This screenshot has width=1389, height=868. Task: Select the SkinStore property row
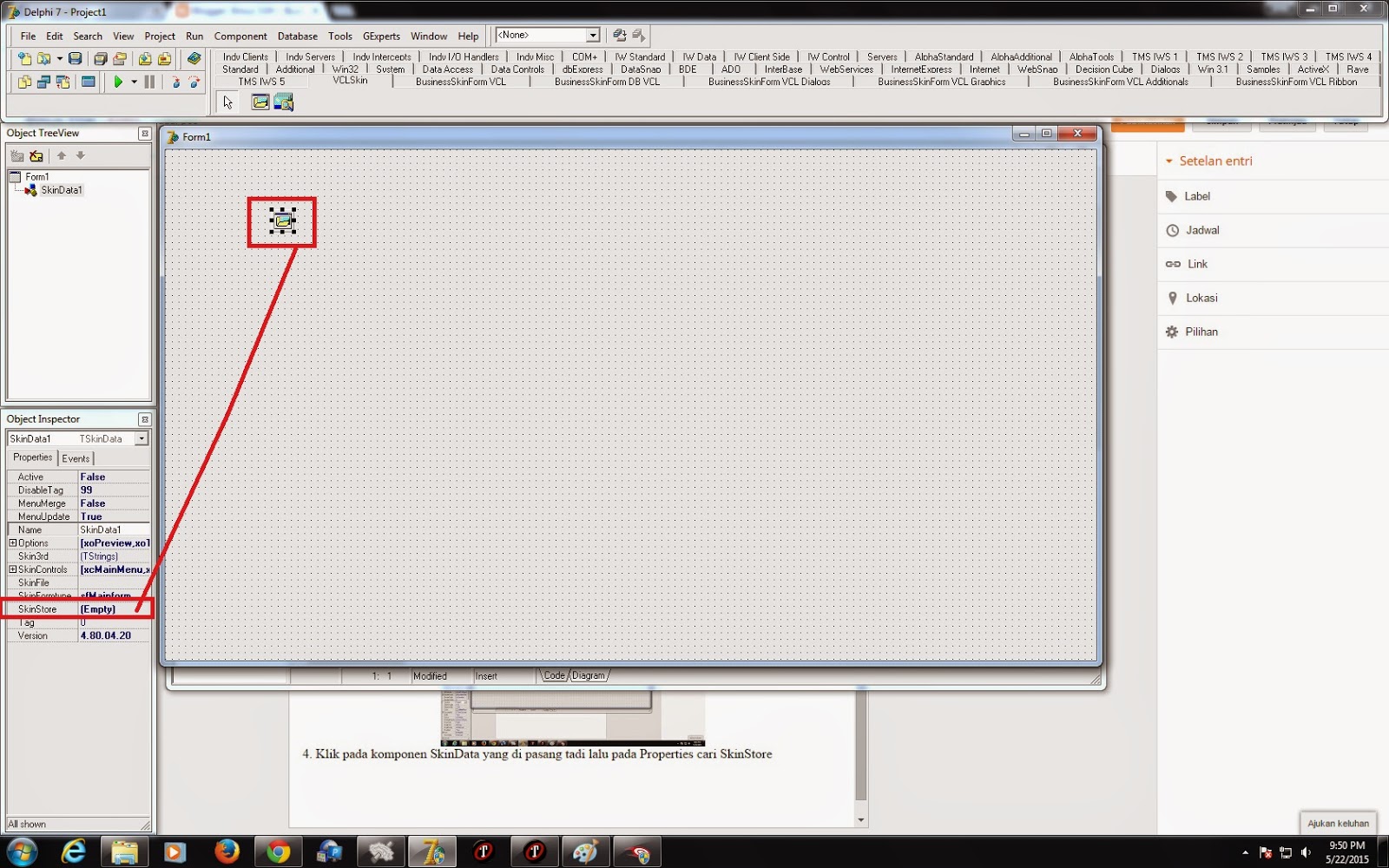tap(78, 609)
